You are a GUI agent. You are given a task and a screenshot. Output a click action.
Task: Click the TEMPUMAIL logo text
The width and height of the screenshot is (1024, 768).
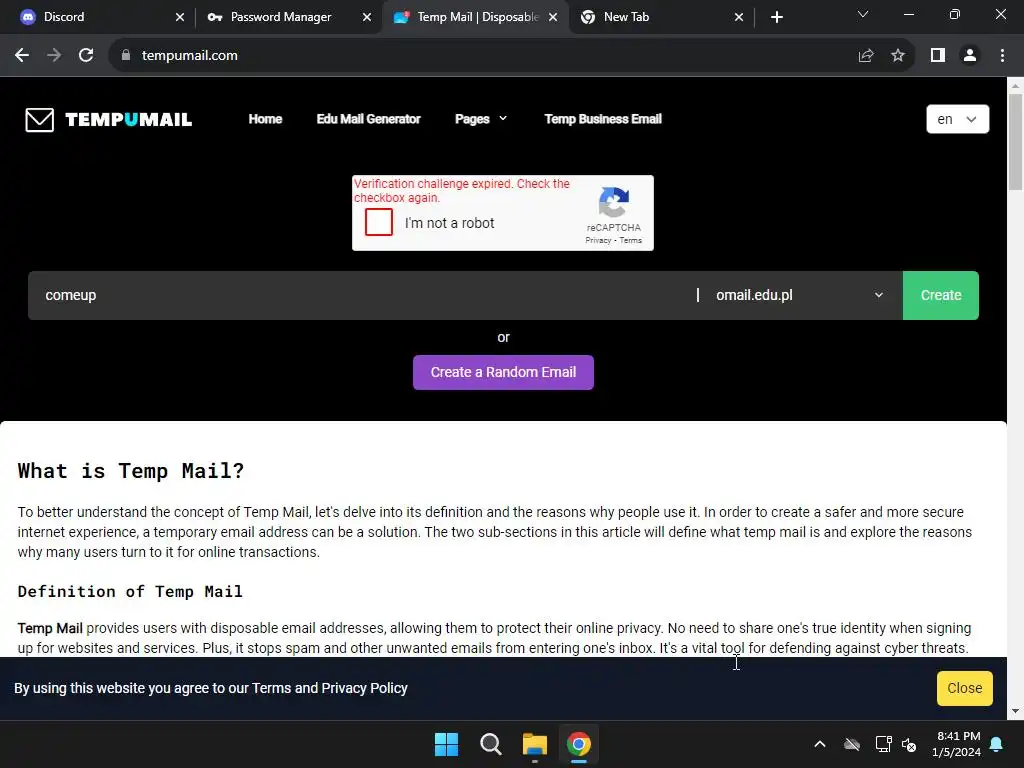[129, 120]
